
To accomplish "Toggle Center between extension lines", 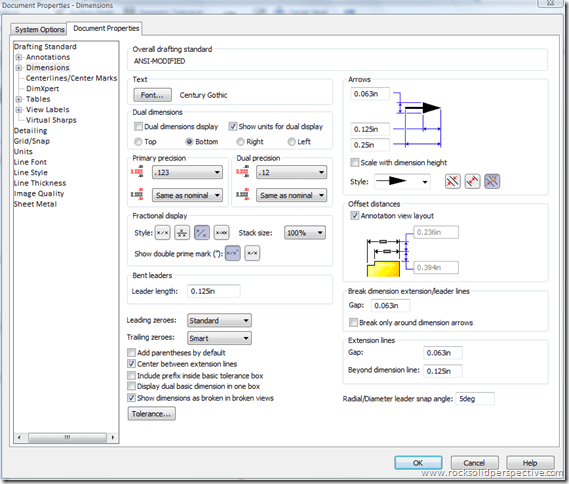I will pyautogui.click(x=131, y=364).
